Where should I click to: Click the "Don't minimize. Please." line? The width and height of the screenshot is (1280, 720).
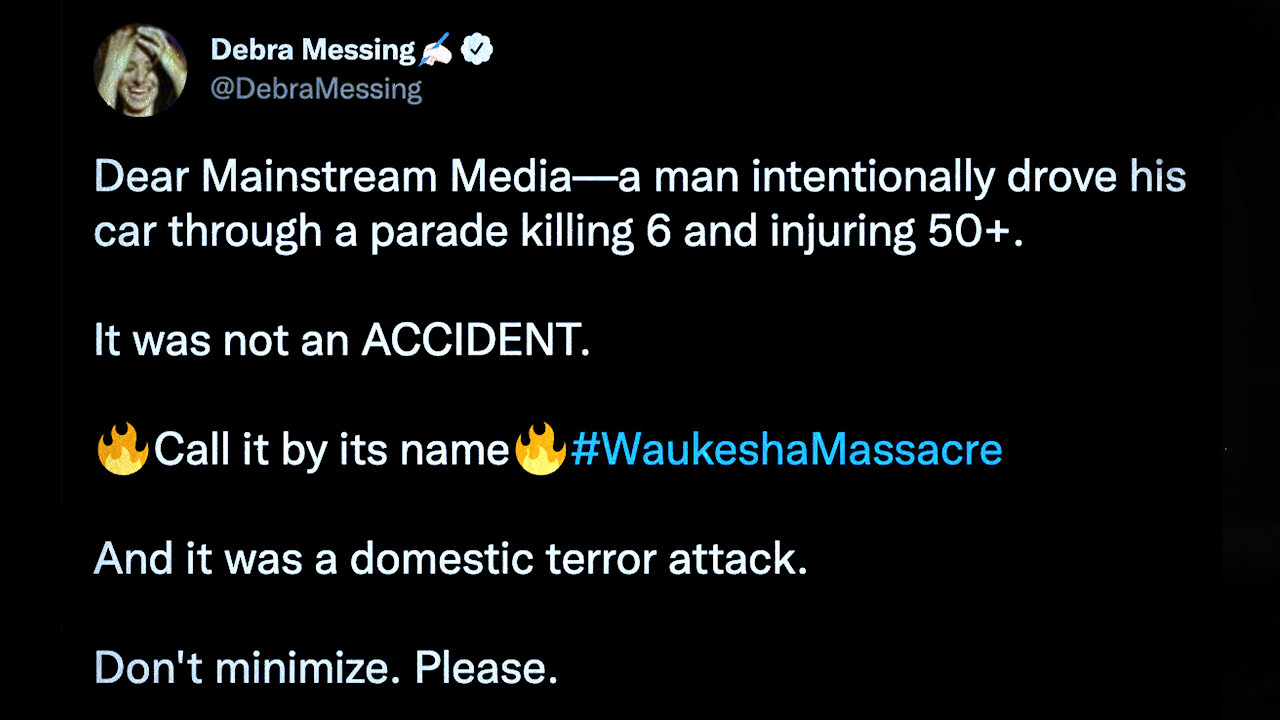tap(326, 668)
